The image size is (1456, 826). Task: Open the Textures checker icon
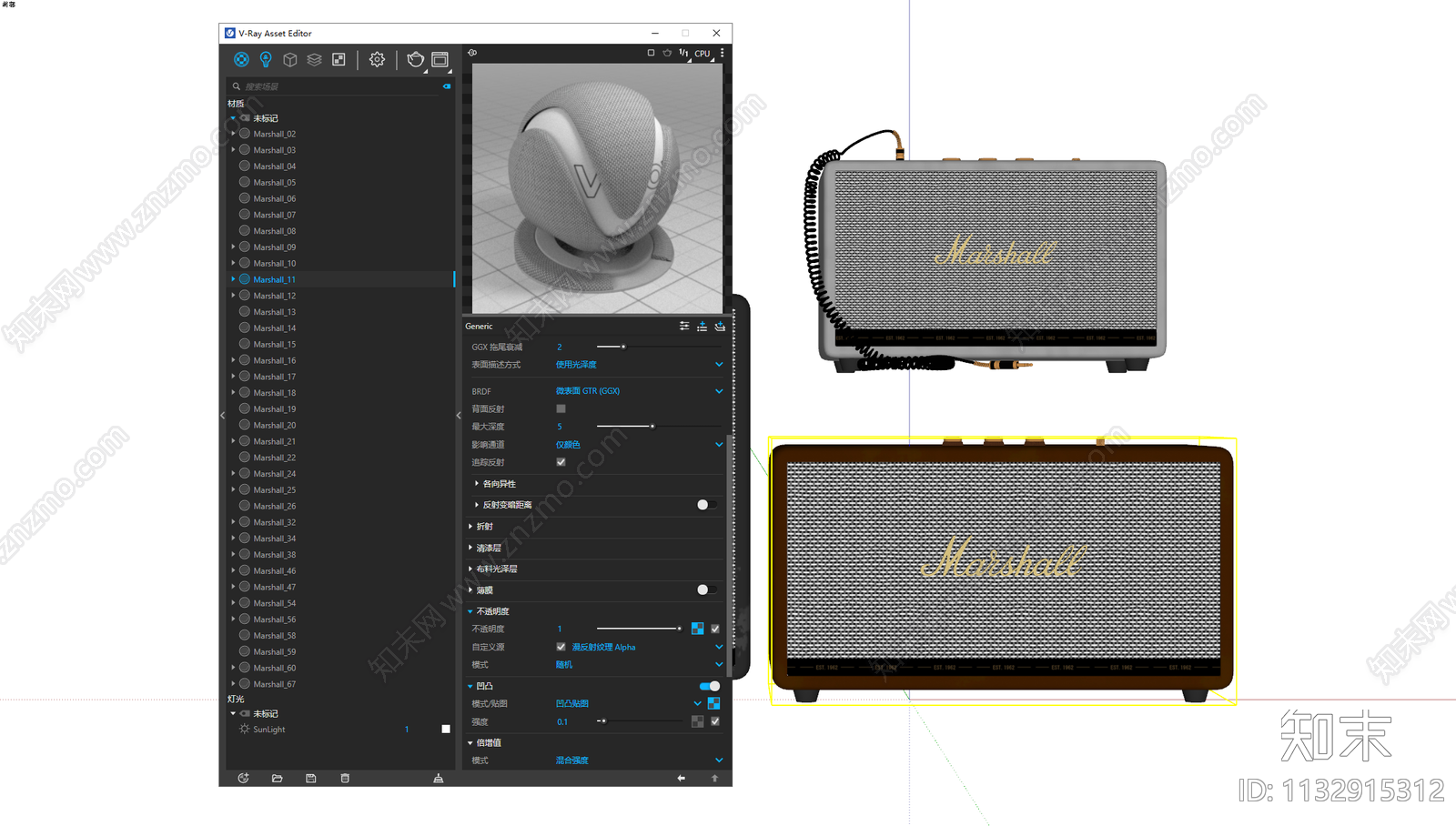click(339, 59)
